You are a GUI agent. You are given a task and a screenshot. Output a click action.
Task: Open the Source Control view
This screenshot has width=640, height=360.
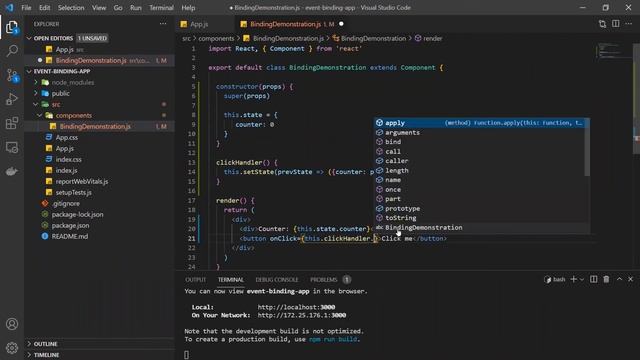(x=12, y=75)
